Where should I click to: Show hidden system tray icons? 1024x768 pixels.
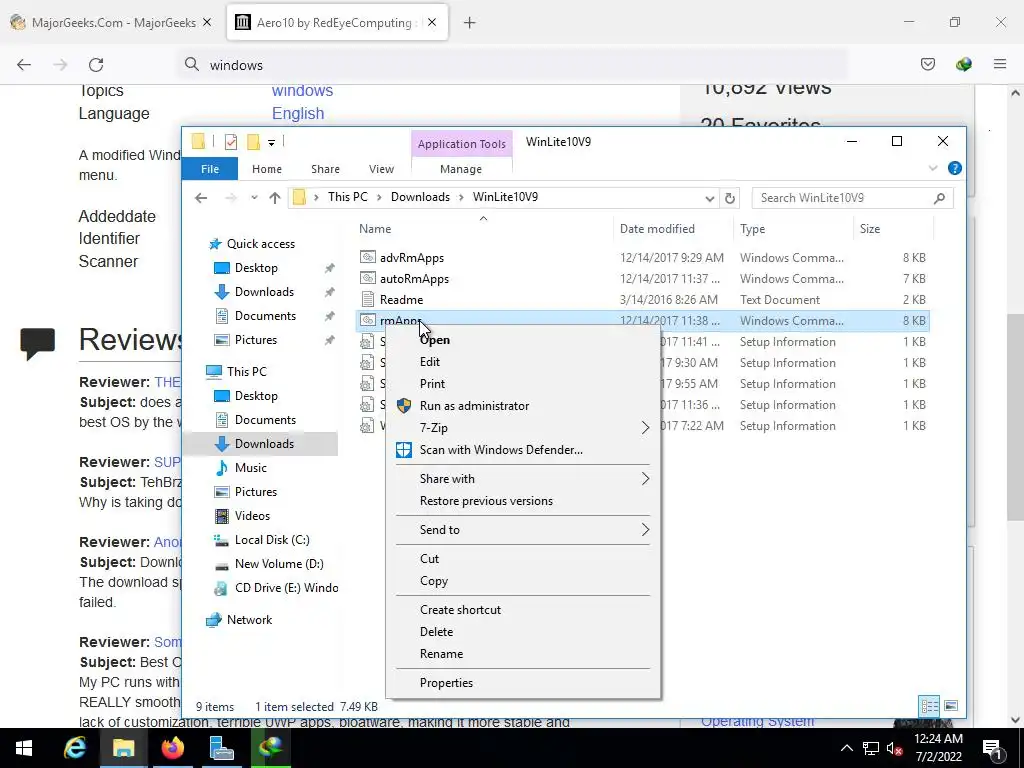[x=846, y=748]
